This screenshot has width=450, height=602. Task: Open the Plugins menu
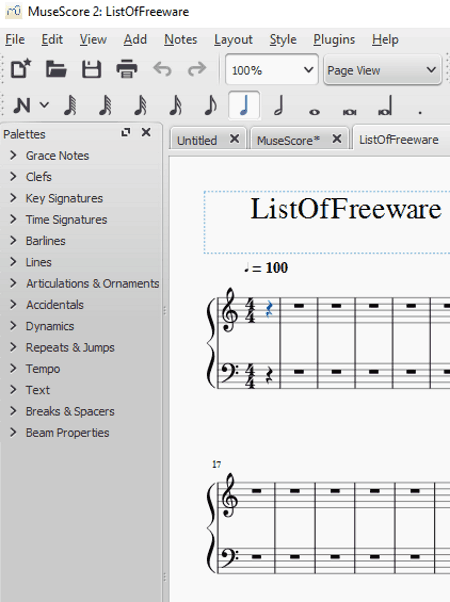(334, 40)
